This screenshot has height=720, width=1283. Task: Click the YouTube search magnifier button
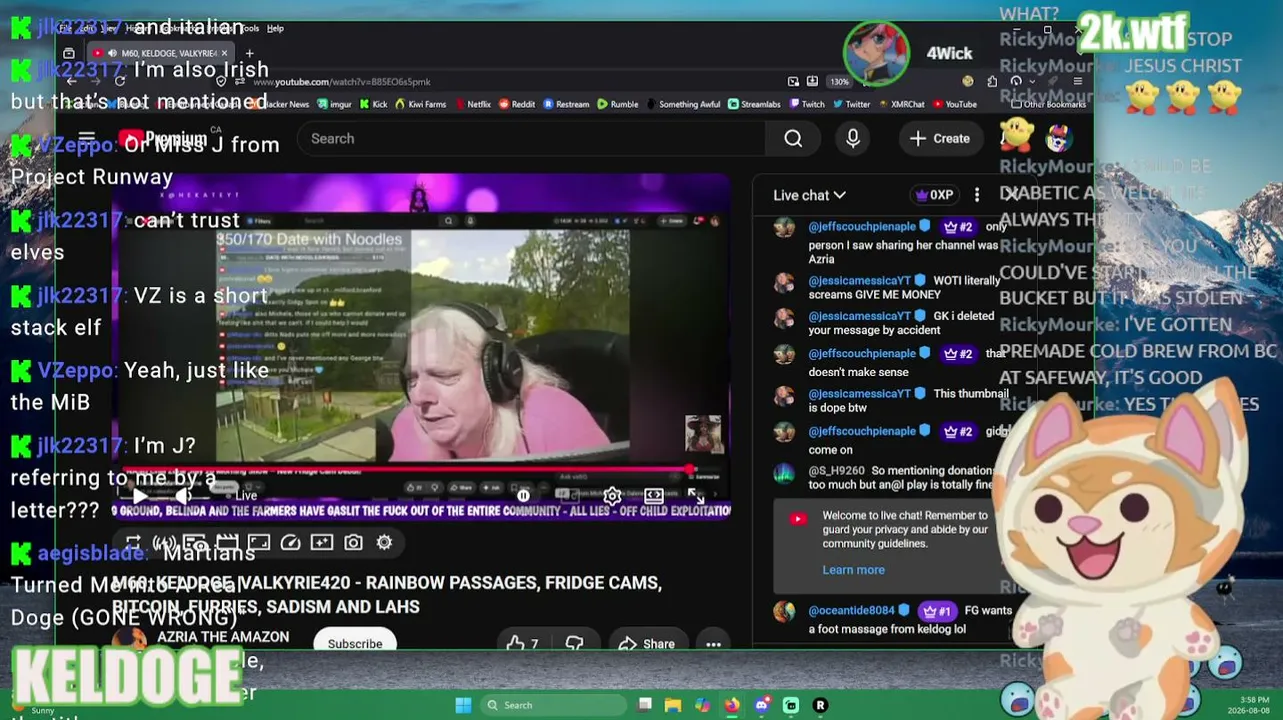click(793, 139)
